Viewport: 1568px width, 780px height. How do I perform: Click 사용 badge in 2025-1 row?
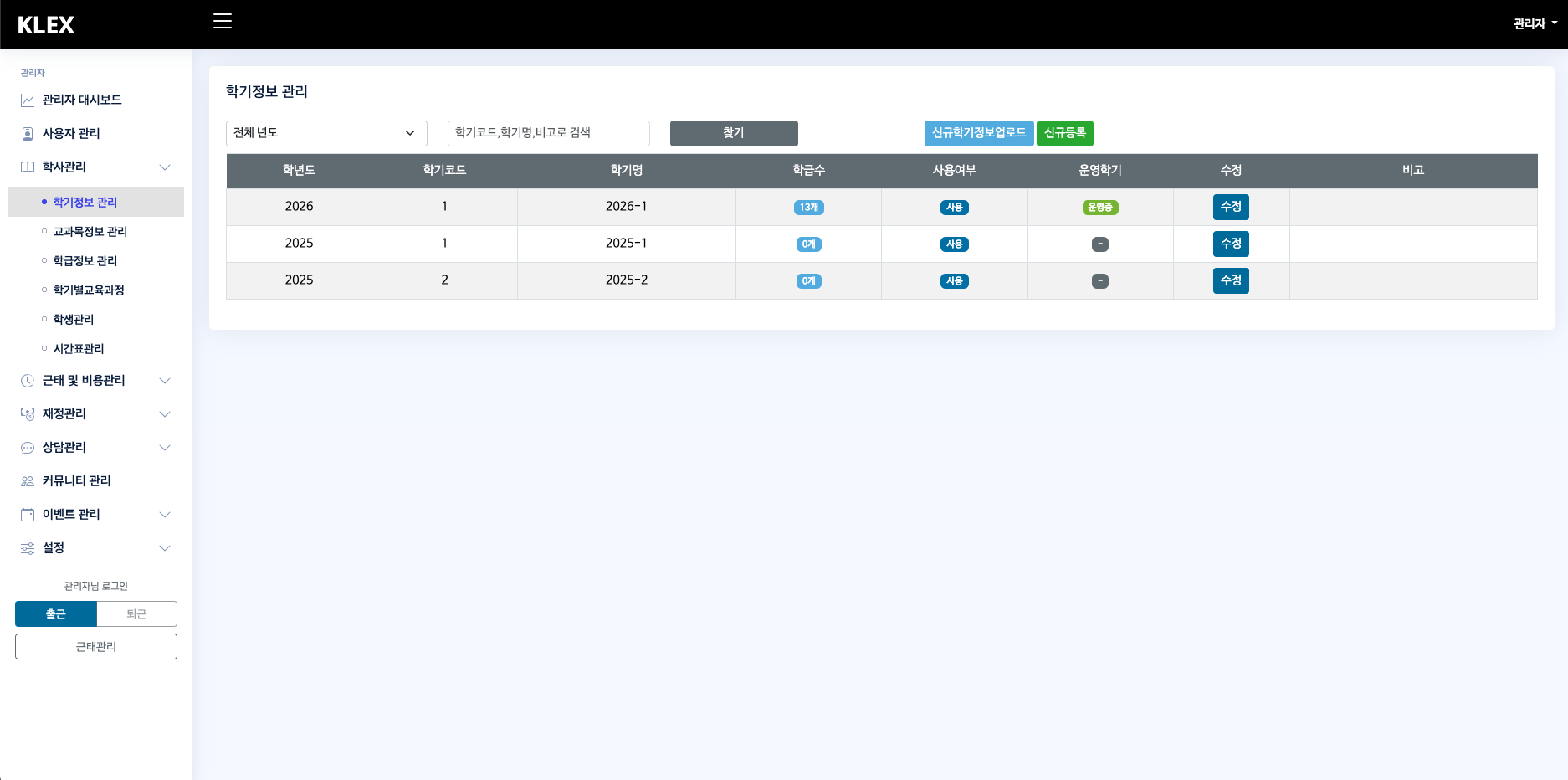coord(954,244)
